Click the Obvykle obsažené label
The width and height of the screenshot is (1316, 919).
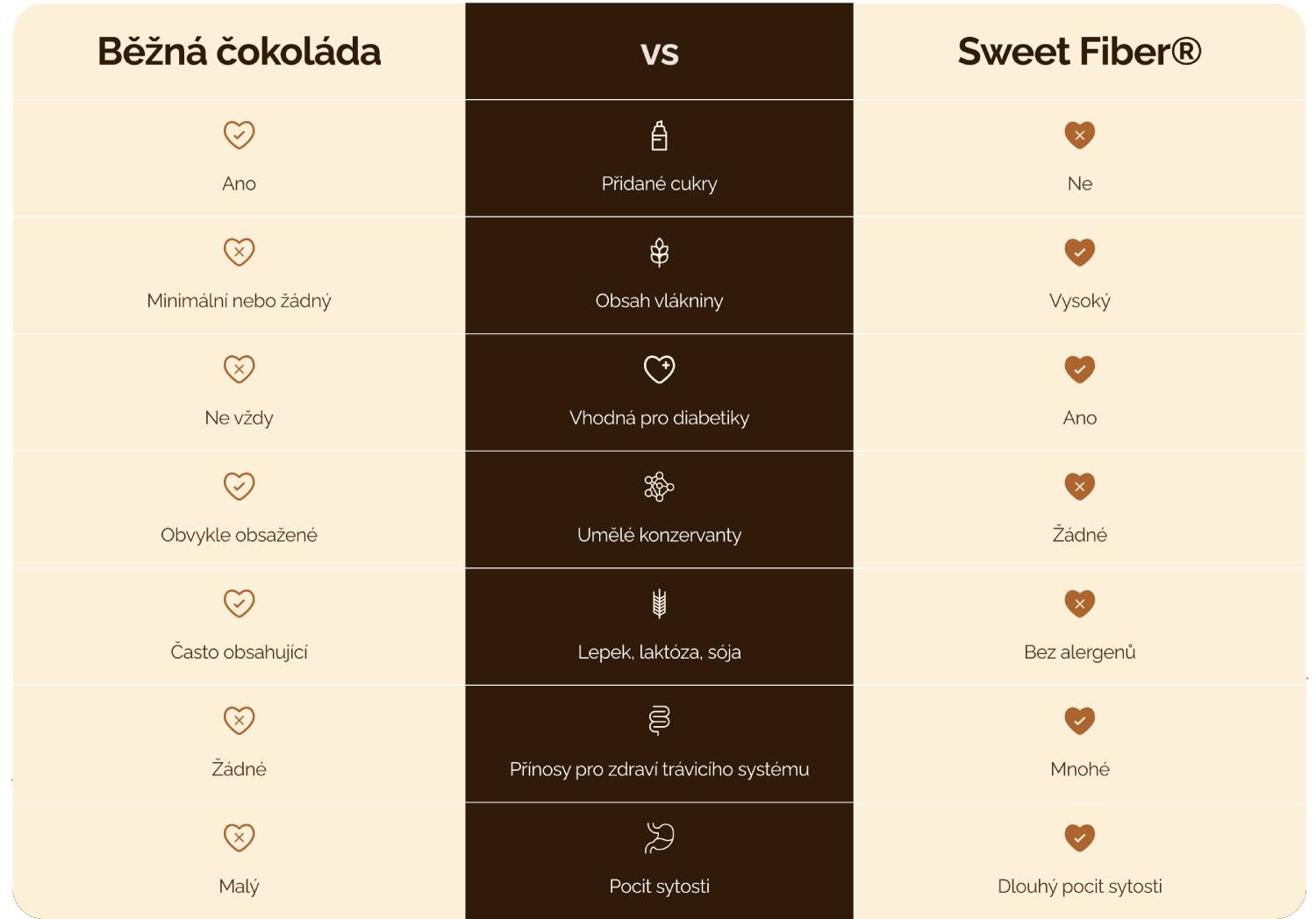tap(239, 535)
